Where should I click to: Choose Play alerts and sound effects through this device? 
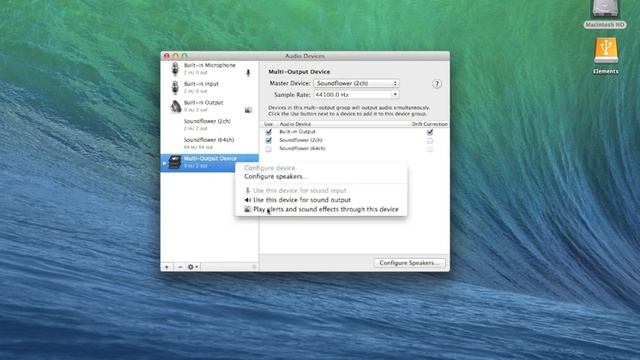pos(321,209)
